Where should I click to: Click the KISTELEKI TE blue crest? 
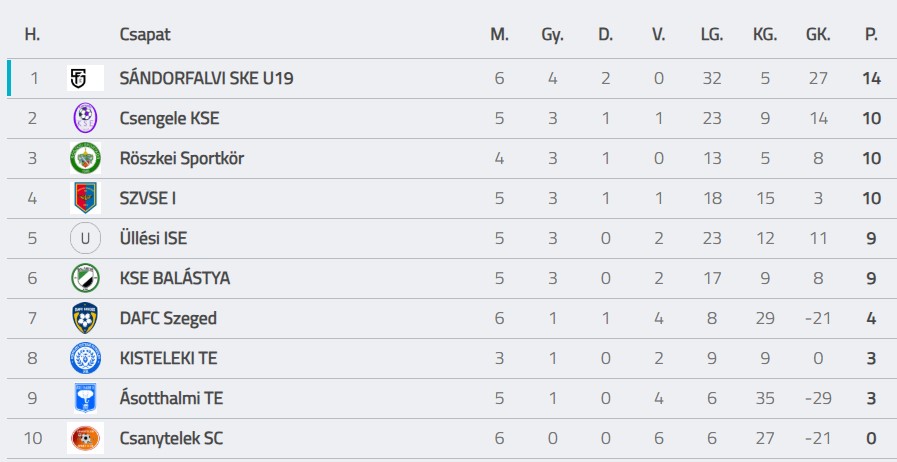[x=85, y=358]
